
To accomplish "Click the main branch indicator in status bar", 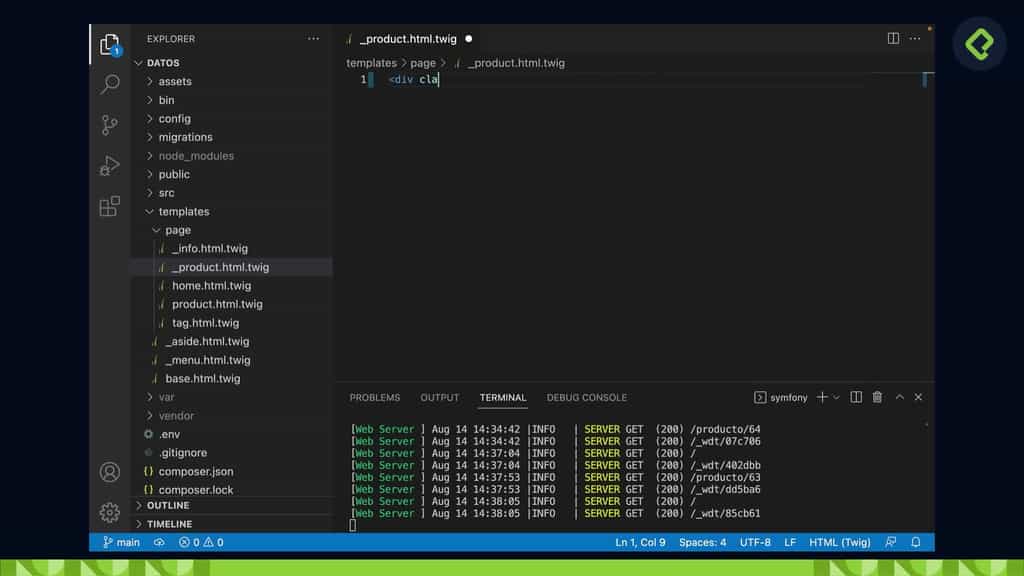I will (121, 542).
